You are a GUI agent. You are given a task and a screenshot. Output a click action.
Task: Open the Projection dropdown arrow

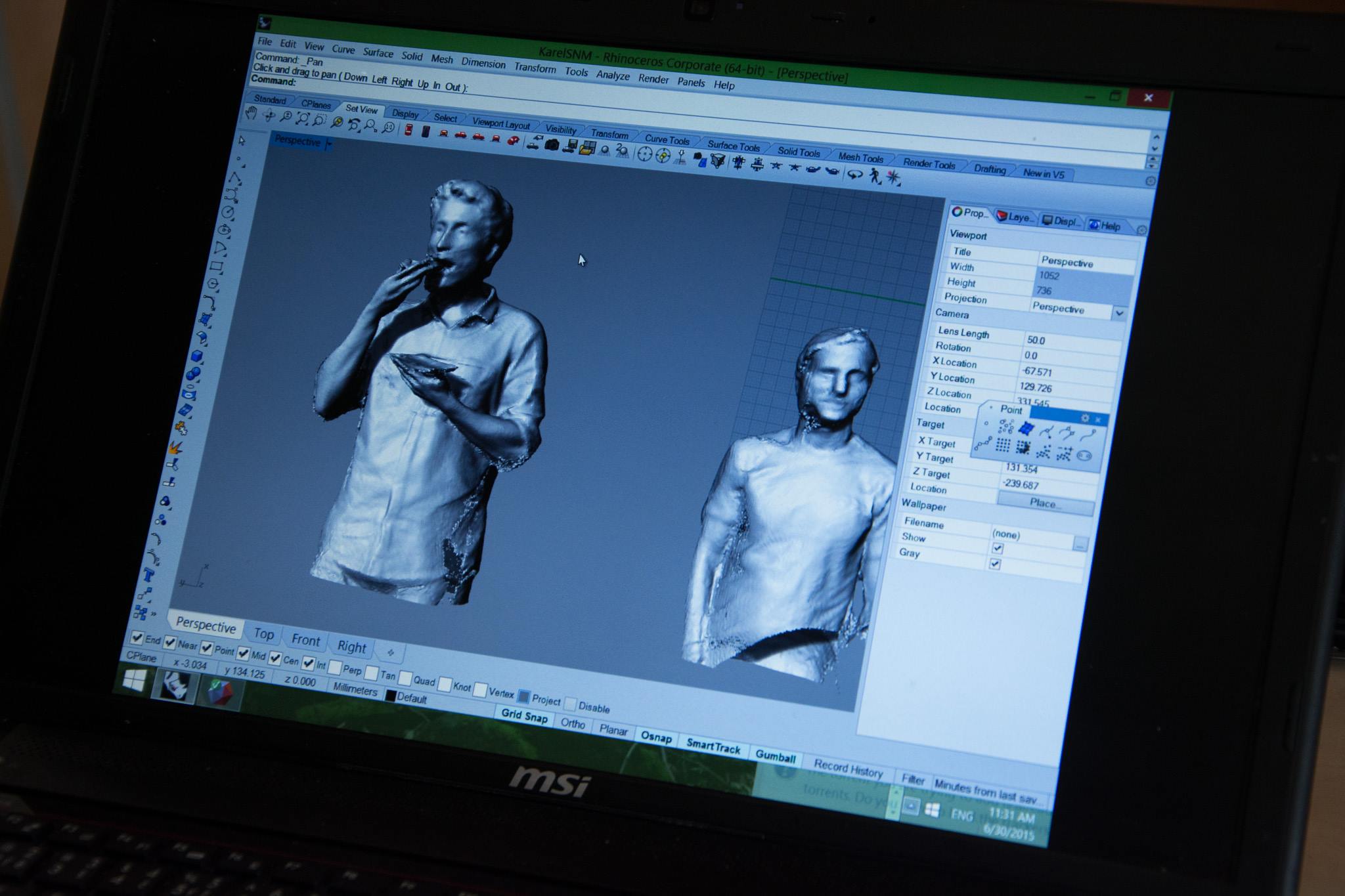tap(1118, 313)
